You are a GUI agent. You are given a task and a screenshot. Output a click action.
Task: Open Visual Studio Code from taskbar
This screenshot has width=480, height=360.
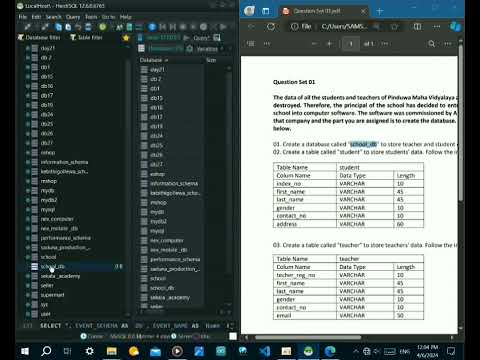[265, 351]
